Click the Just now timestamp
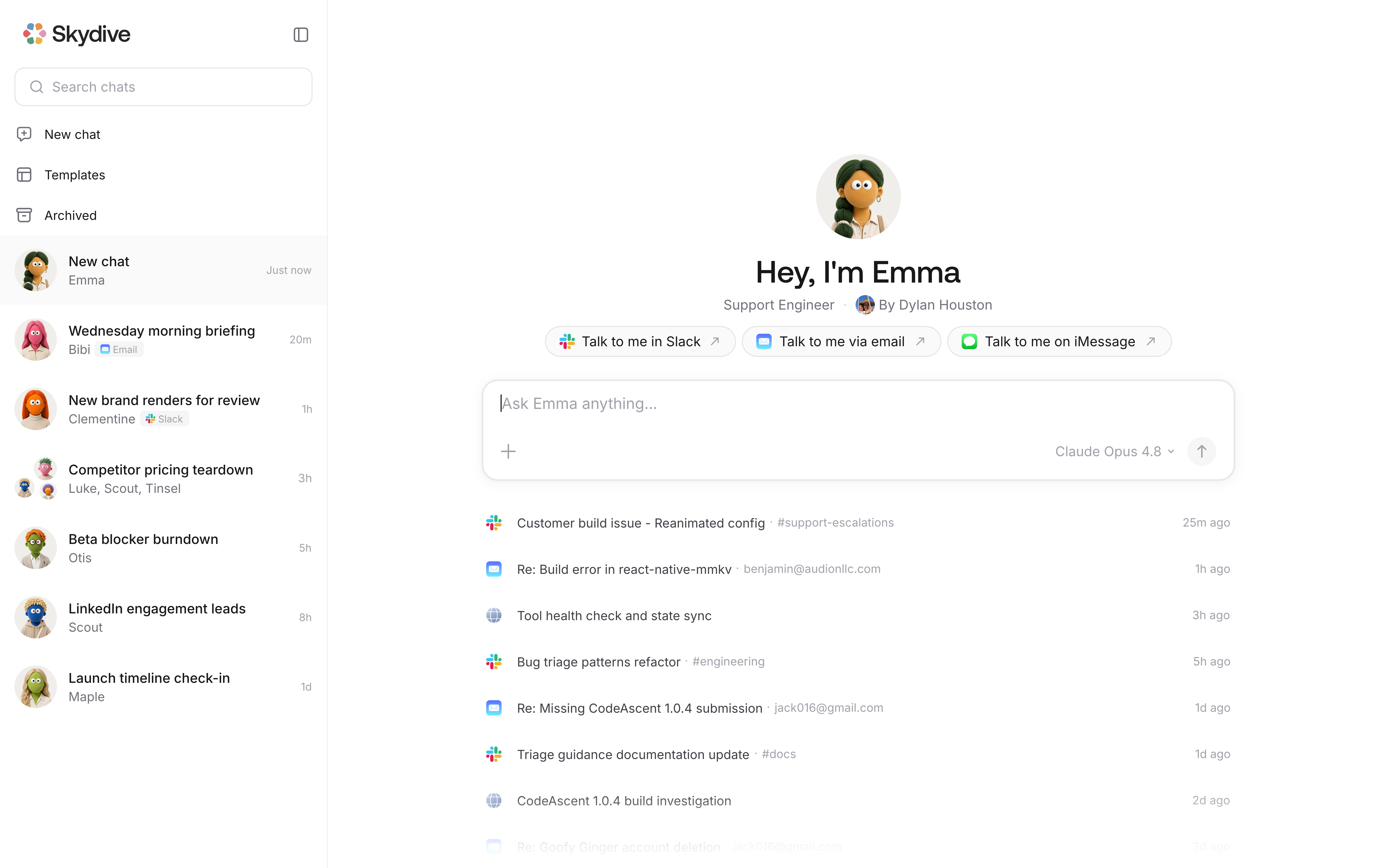This screenshot has height=868, width=1389. click(289, 270)
